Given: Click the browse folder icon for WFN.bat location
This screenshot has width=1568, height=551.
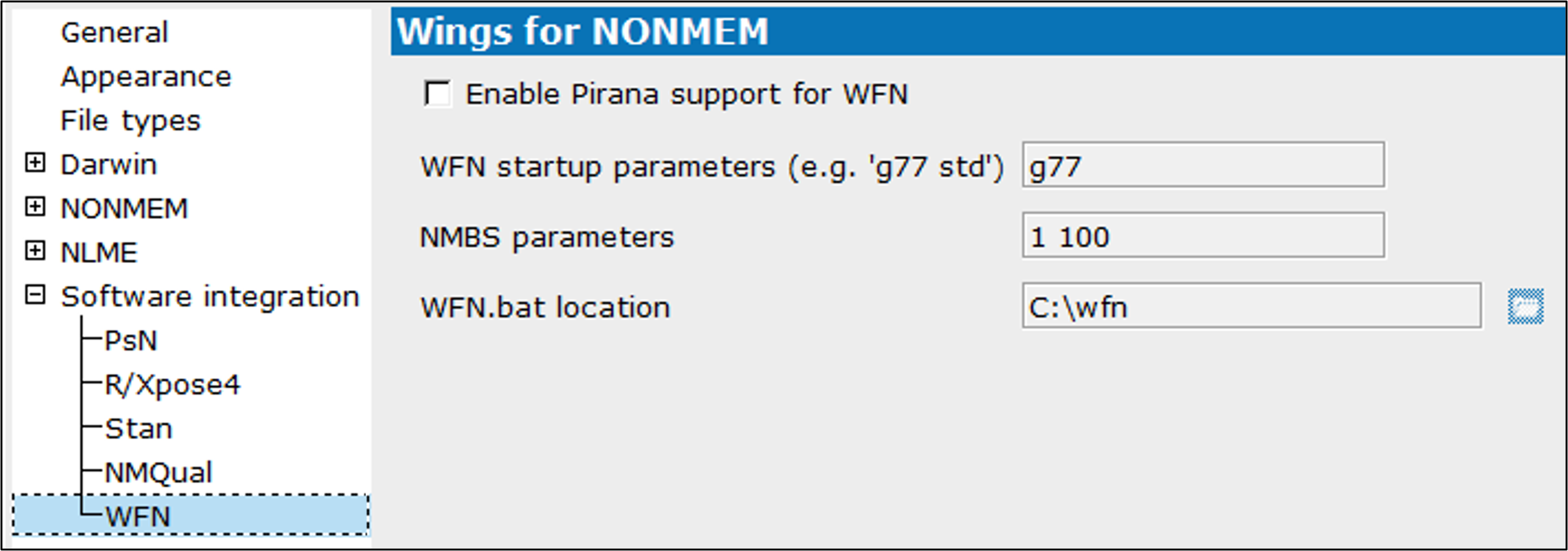Looking at the screenshot, I should tap(1525, 307).
